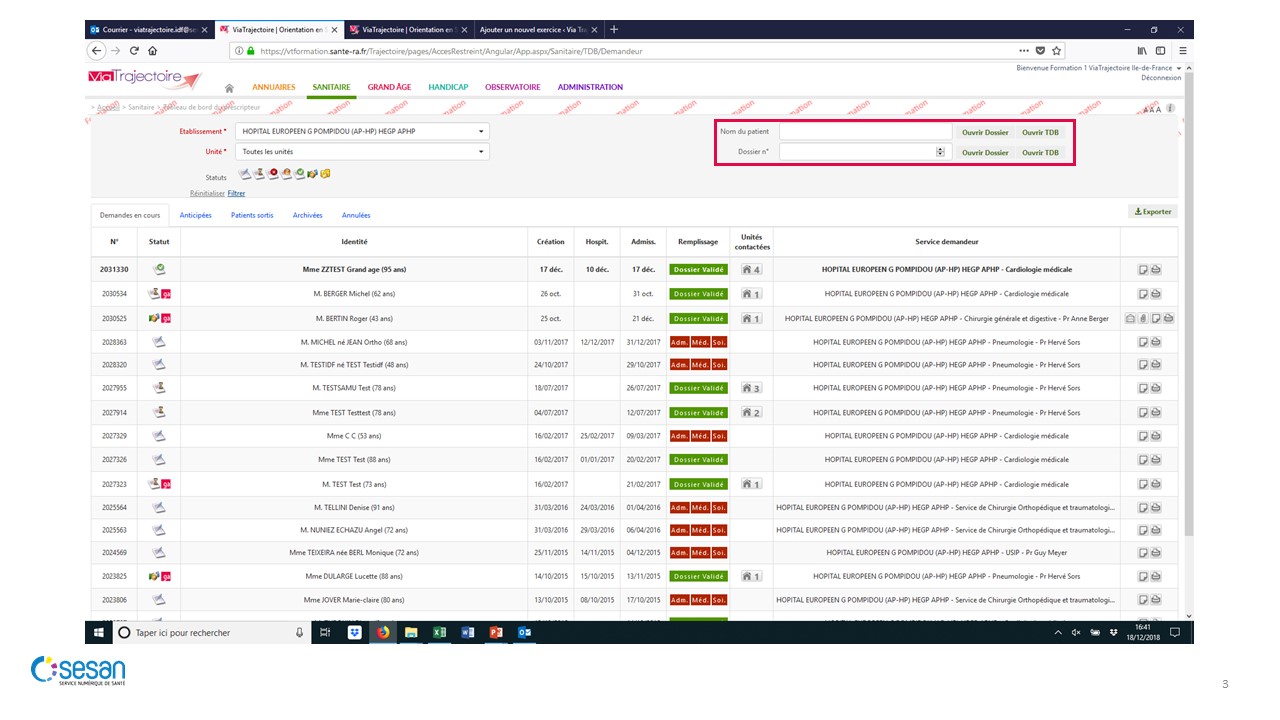Click the attachment icon in M. BERTIN Roger row
The height and width of the screenshot is (720, 1280).
coord(1143,319)
